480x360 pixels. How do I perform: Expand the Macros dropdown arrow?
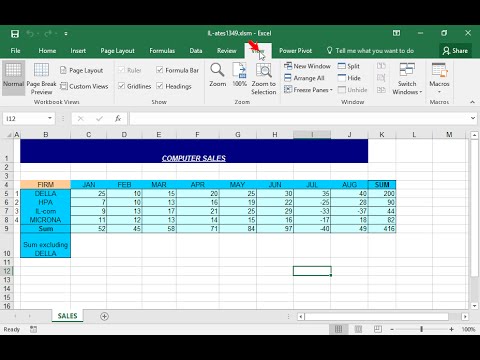(x=439, y=92)
